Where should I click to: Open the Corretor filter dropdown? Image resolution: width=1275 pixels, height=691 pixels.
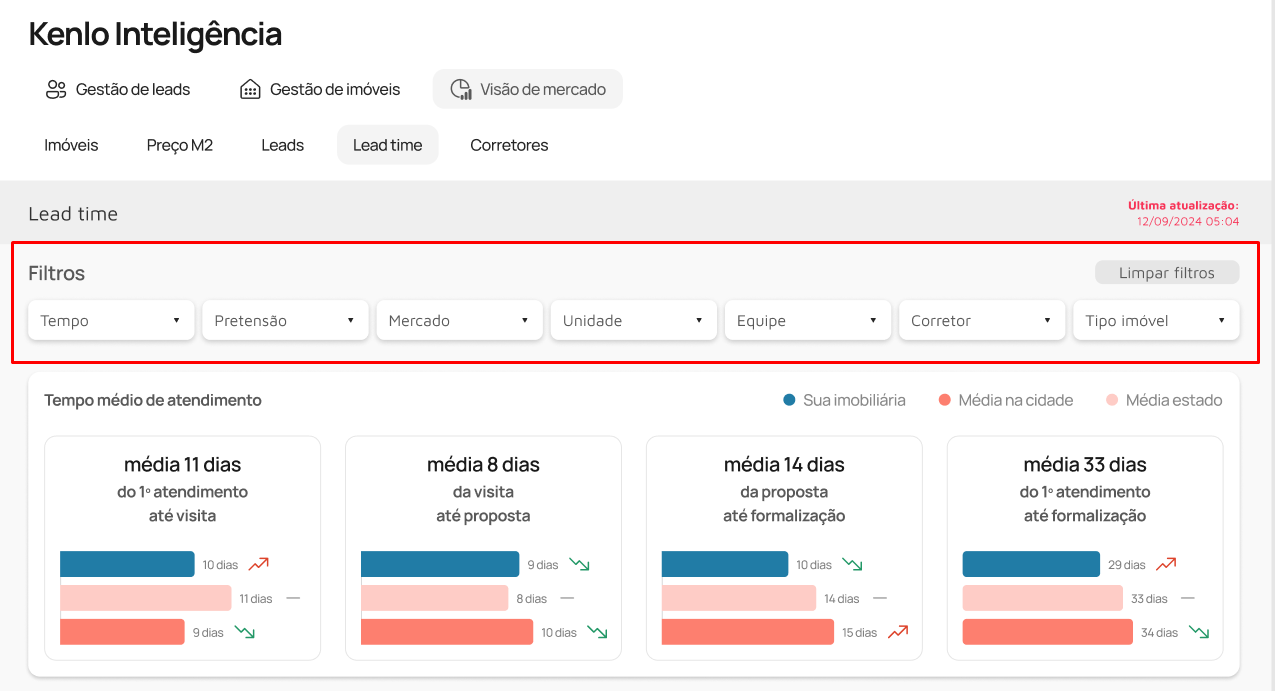click(x=981, y=320)
